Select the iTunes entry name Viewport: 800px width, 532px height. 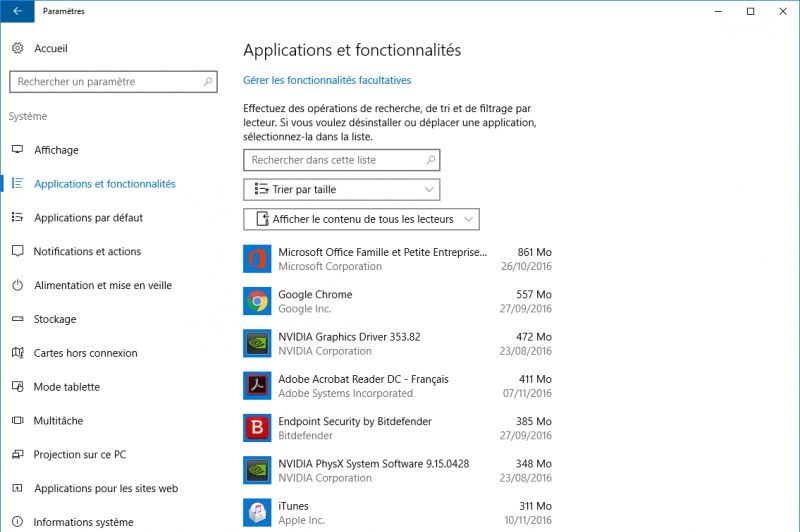293,506
